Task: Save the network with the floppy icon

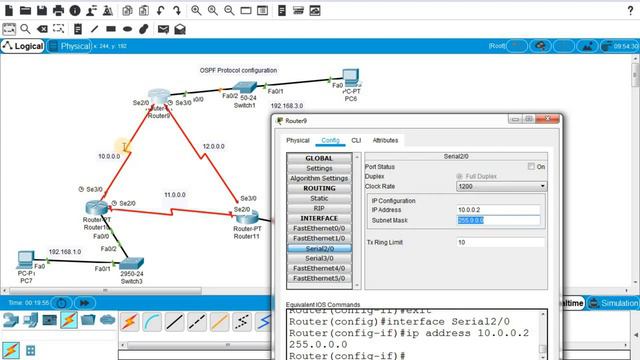Action: pos(42,11)
